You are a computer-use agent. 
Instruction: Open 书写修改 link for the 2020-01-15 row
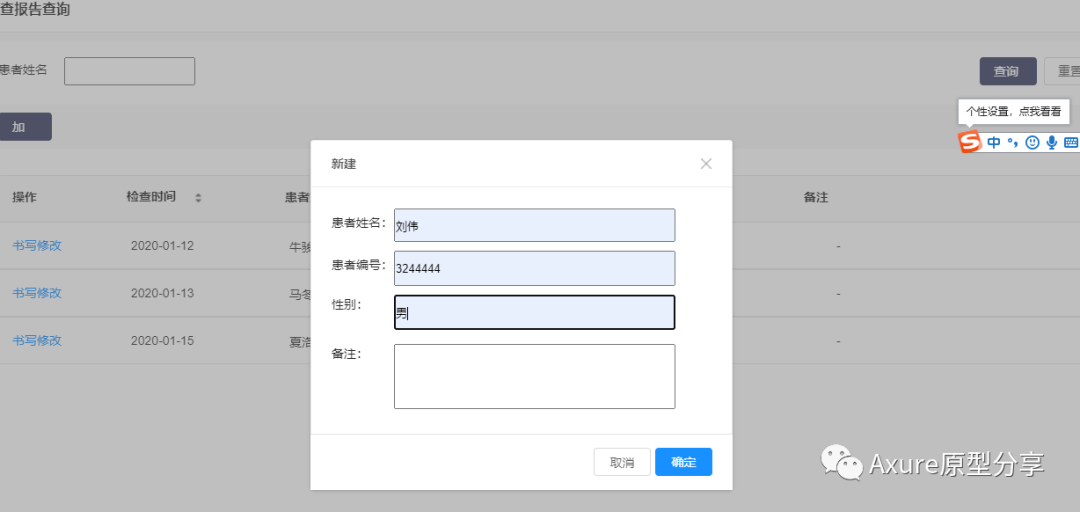tap(37, 341)
